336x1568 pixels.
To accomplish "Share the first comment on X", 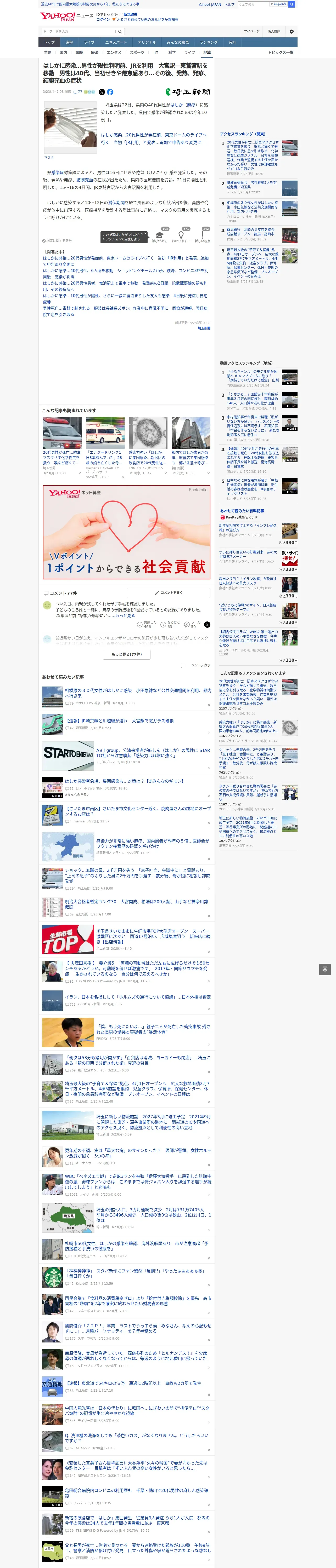I will tap(207, 625).
